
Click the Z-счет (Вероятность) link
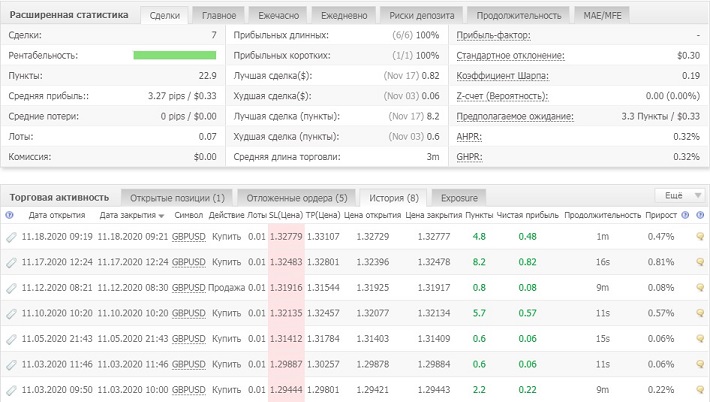(x=502, y=96)
